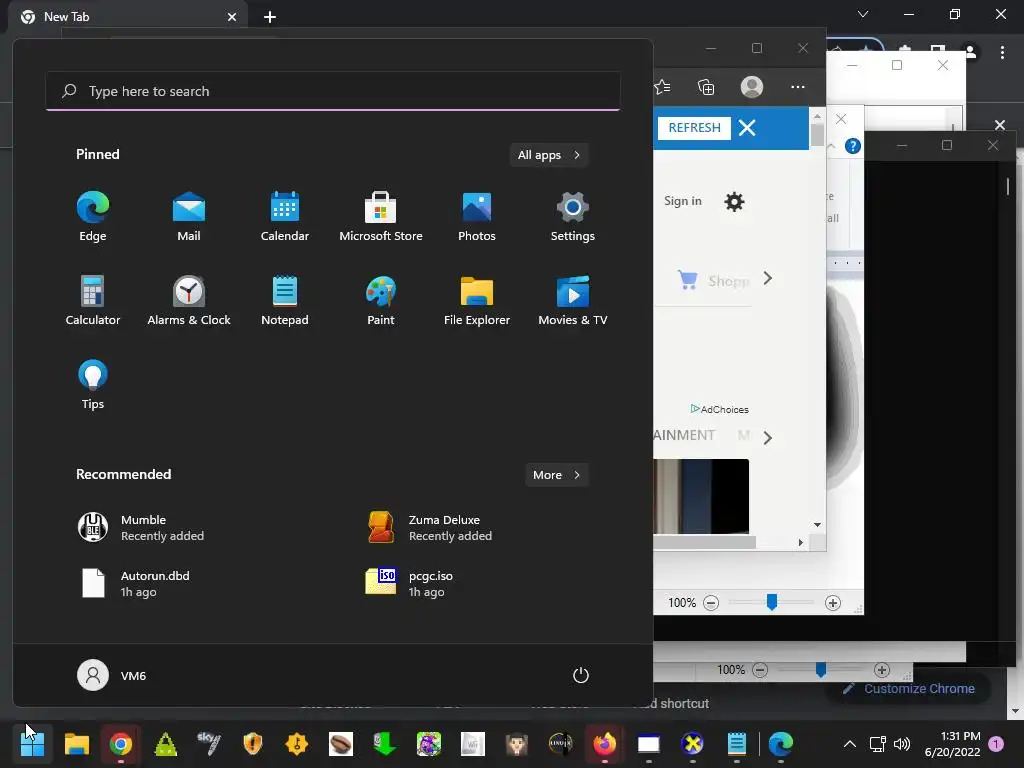Click the zoom in plus beside the upper 100%
1024x768 pixels.
833,603
